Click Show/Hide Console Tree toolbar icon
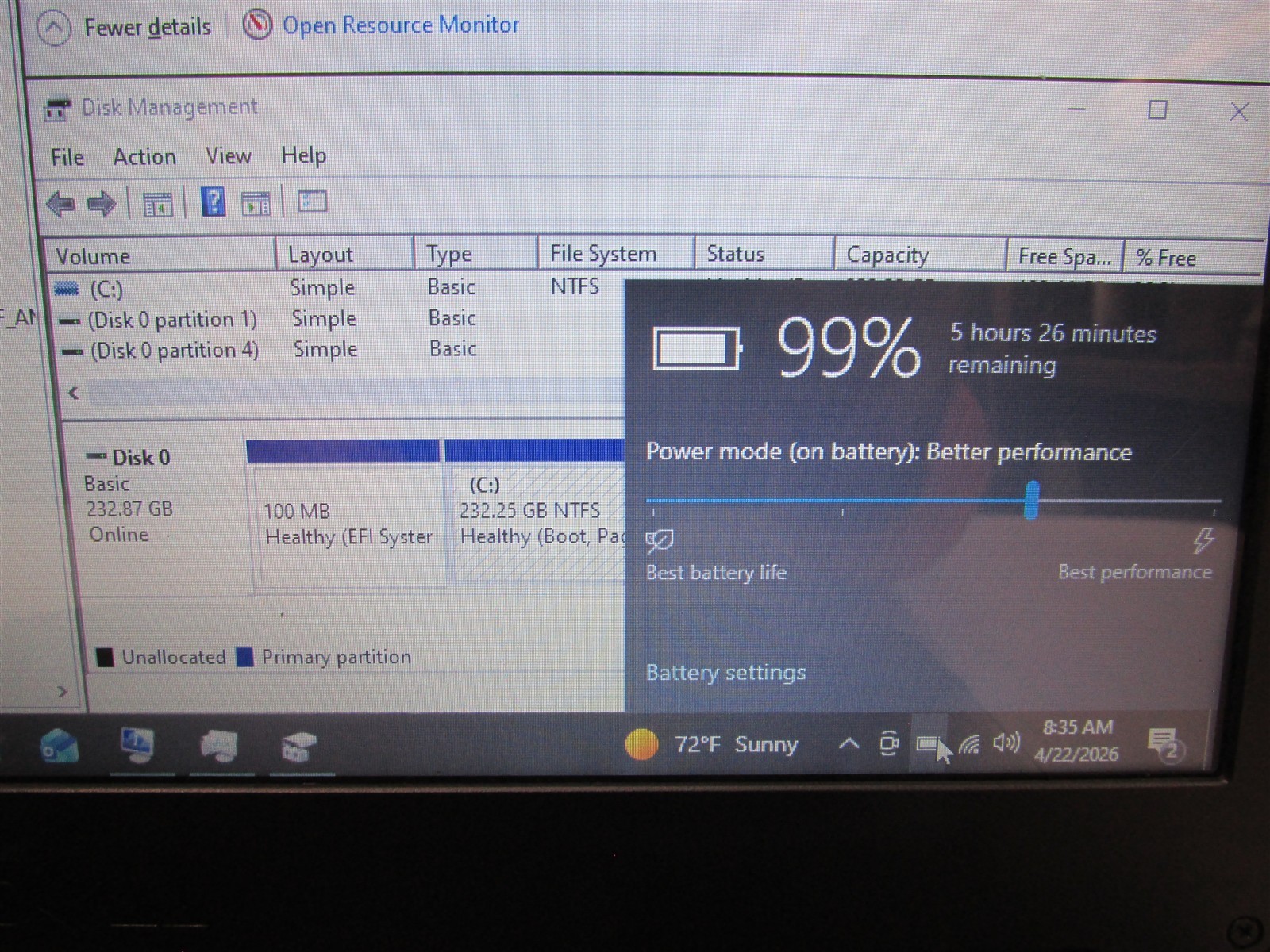This screenshot has width=1270, height=952. [x=157, y=204]
